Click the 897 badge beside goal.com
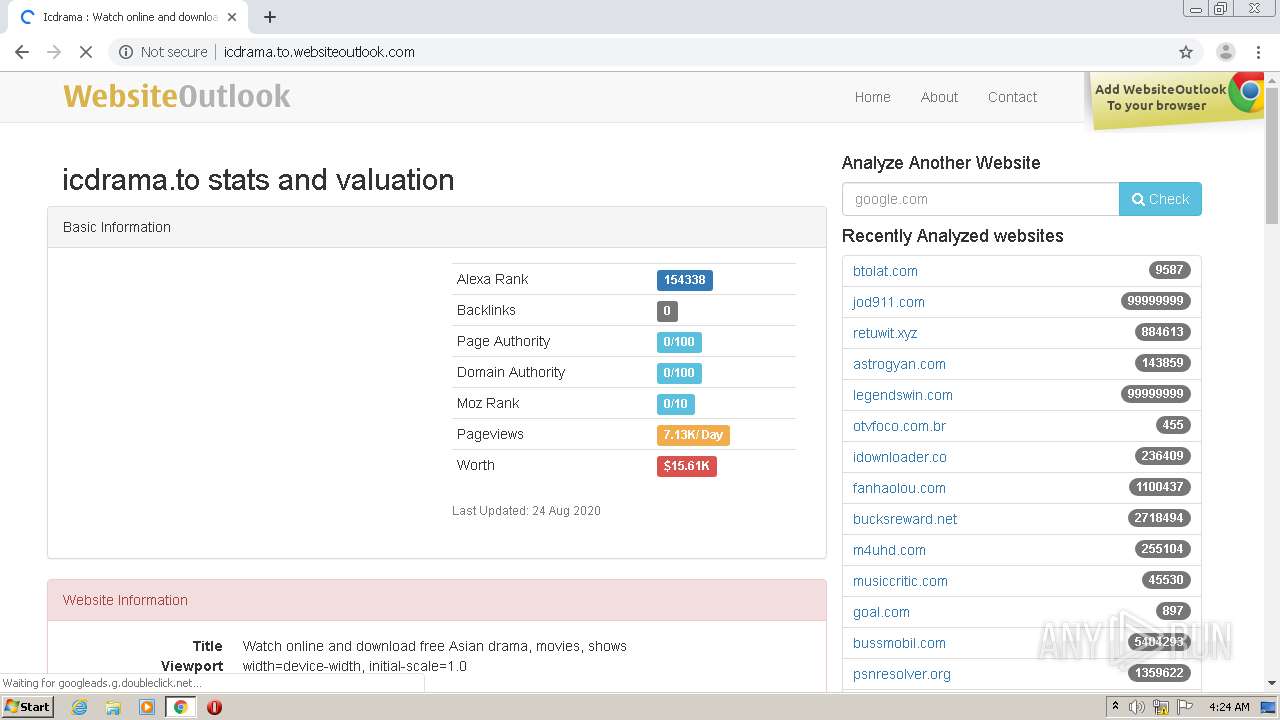The width and height of the screenshot is (1280, 720). click(x=1173, y=611)
